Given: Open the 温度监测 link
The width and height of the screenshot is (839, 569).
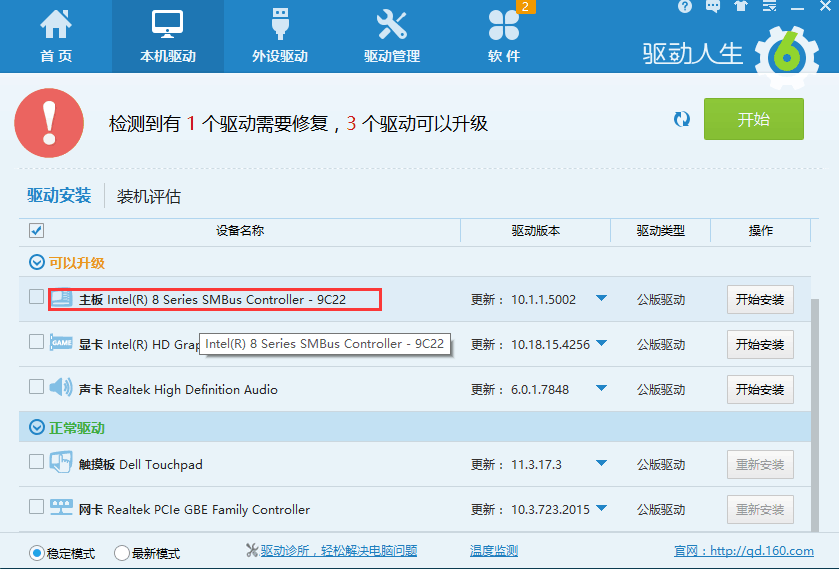Looking at the screenshot, I should tap(494, 551).
